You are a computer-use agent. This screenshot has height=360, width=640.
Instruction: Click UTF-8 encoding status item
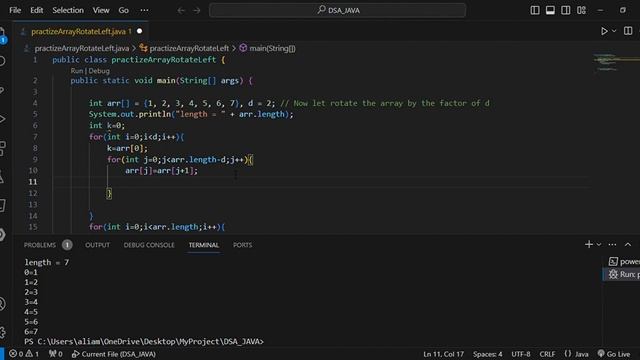point(521,354)
